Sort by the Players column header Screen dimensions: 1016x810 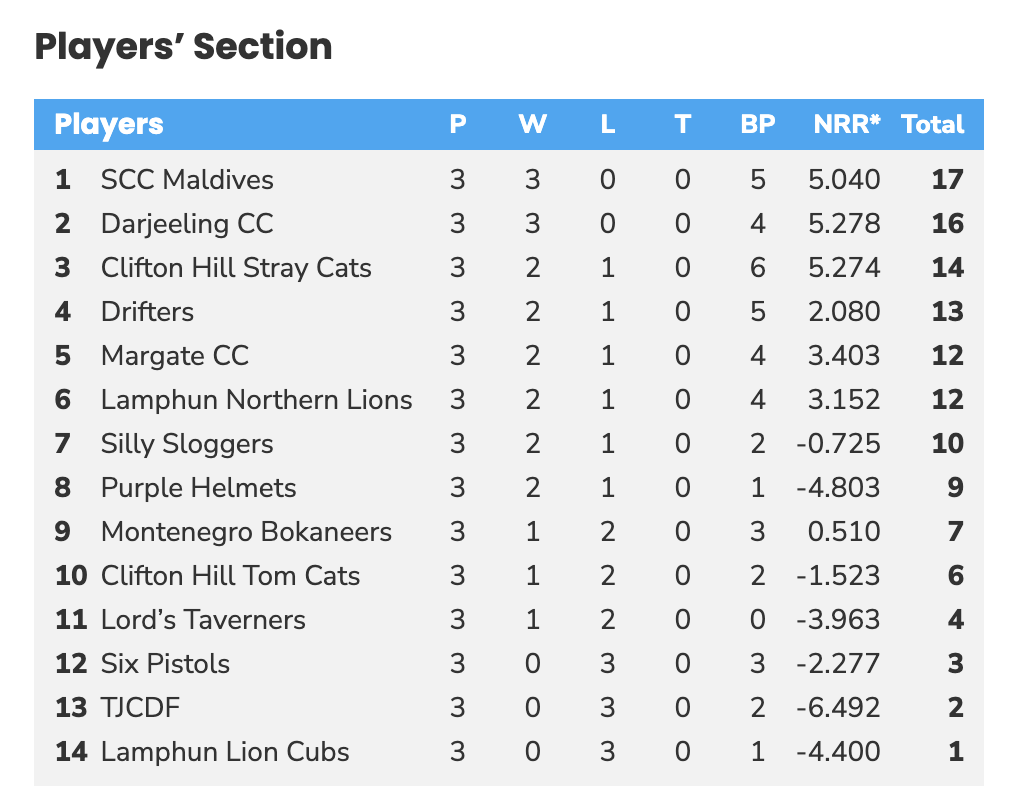pyautogui.click(x=109, y=125)
